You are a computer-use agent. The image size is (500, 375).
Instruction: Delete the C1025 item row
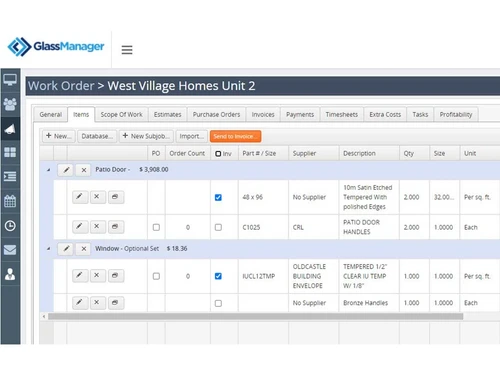point(97,227)
